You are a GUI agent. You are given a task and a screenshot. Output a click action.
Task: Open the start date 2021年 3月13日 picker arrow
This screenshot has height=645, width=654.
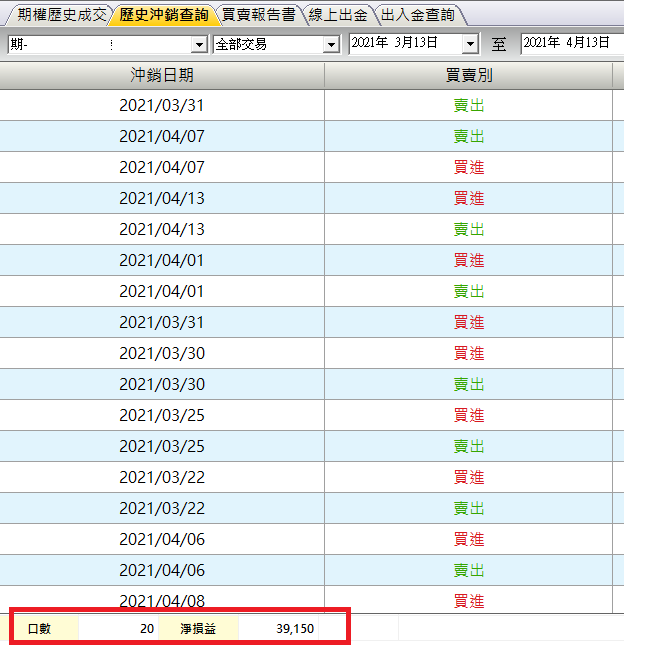pyautogui.click(x=470, y=43)
